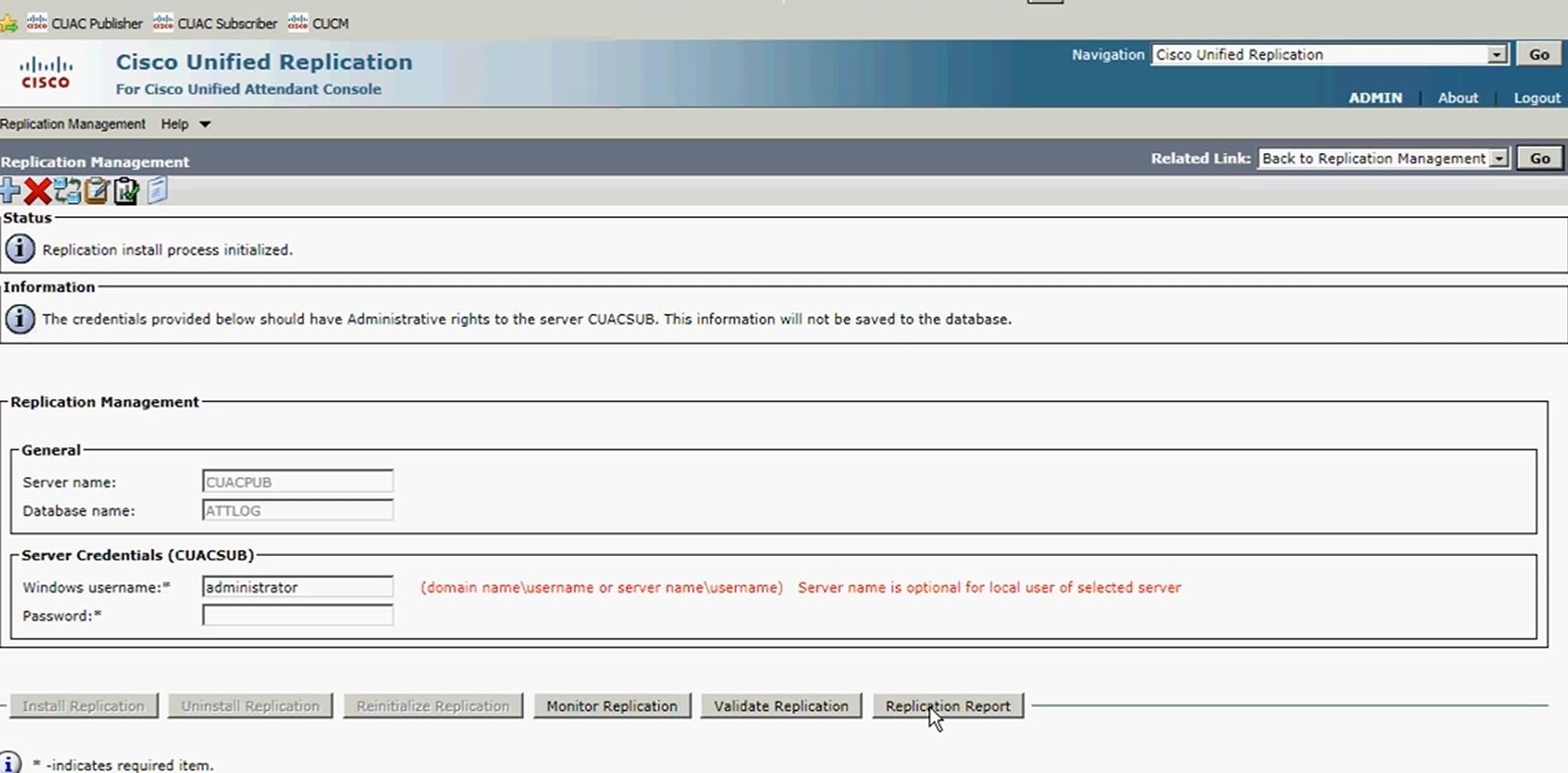This screenshot has width=1568, height=773.
Task: Click the Validate Replication clipboard-checkmark toolbar icon
Action: 126,191
